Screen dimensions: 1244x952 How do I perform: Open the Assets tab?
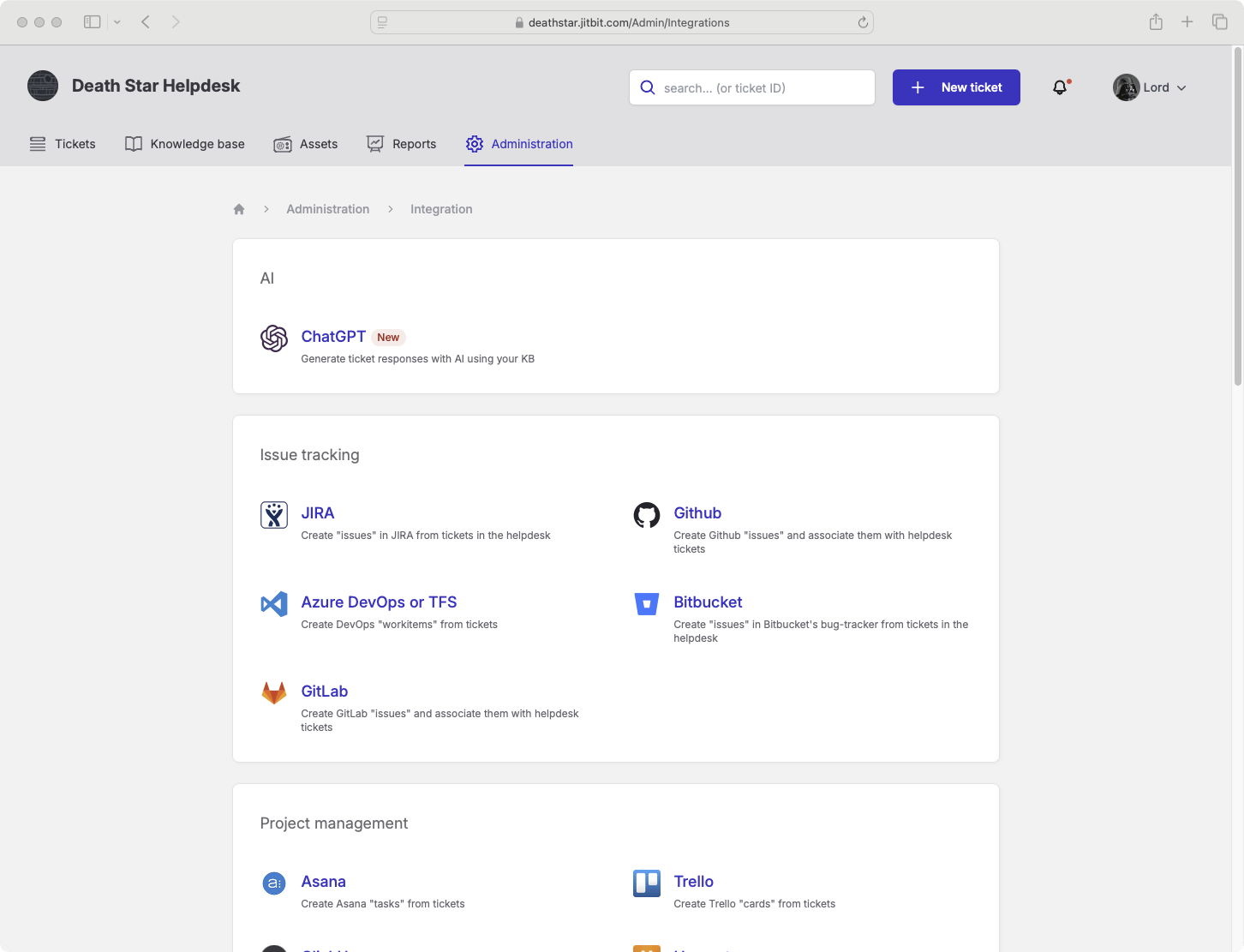(x=306, y=144)
